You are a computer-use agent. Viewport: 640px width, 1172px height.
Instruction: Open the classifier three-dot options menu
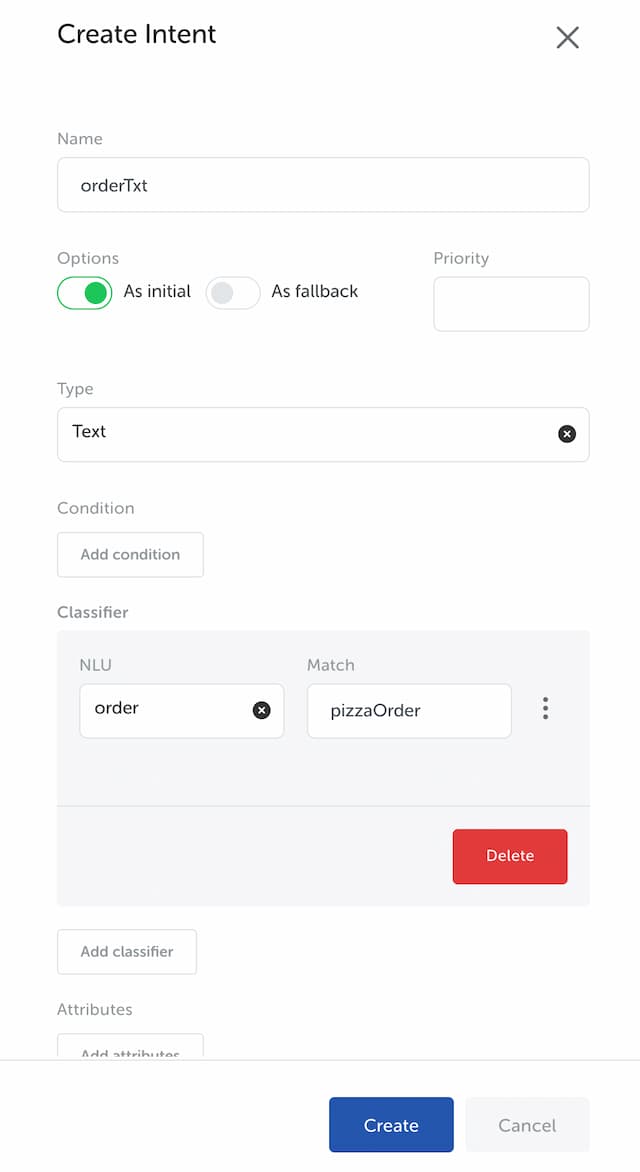pos(545,708)
